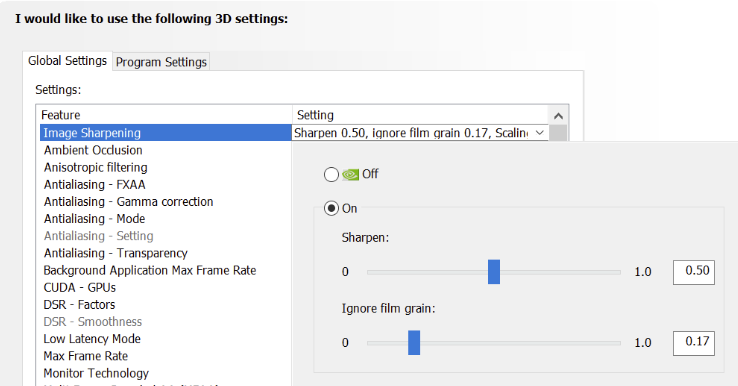
Task: Select the On radio button
Action: pos(331,208)
